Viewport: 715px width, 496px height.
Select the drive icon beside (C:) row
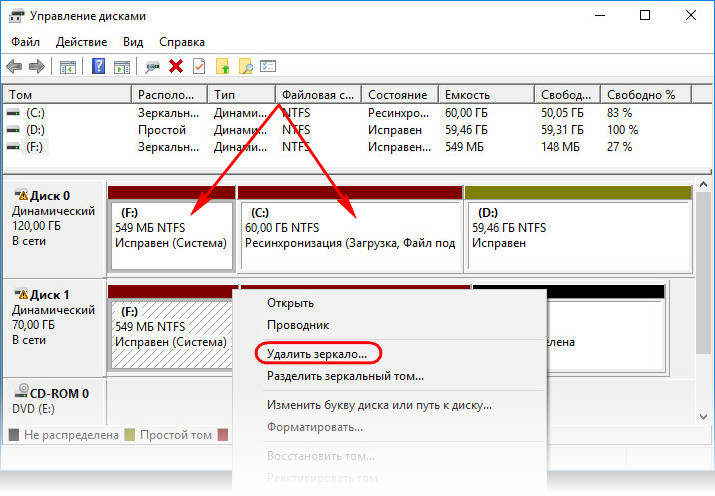[13, 113]
